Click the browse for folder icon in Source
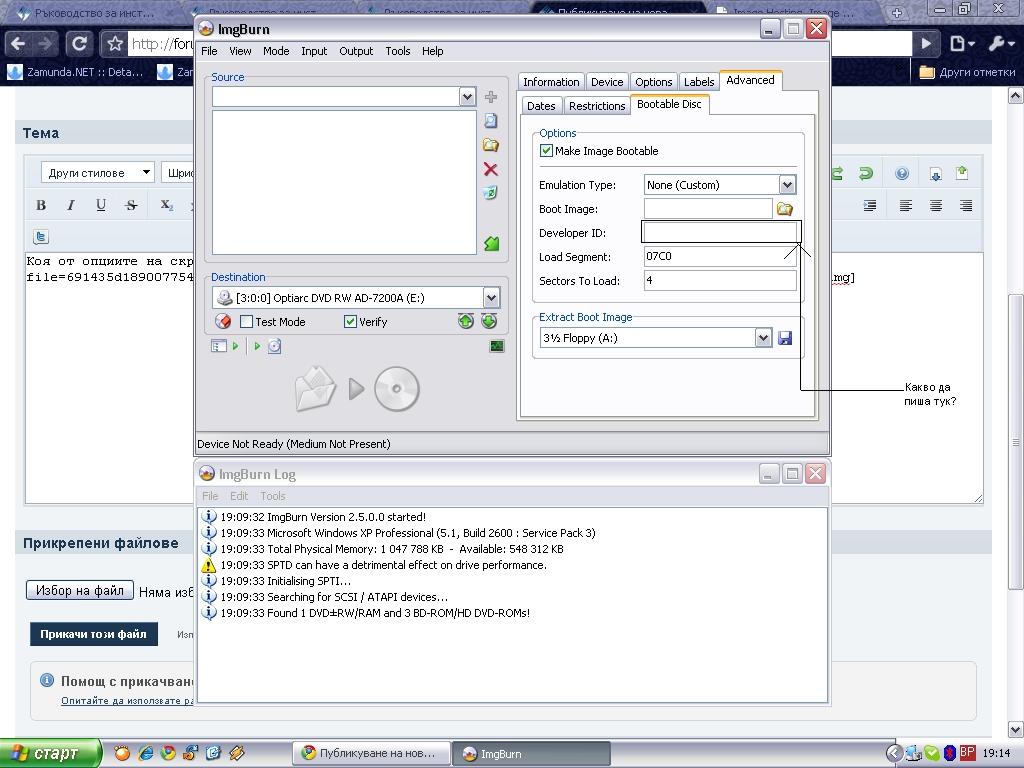 pos(490,145)
